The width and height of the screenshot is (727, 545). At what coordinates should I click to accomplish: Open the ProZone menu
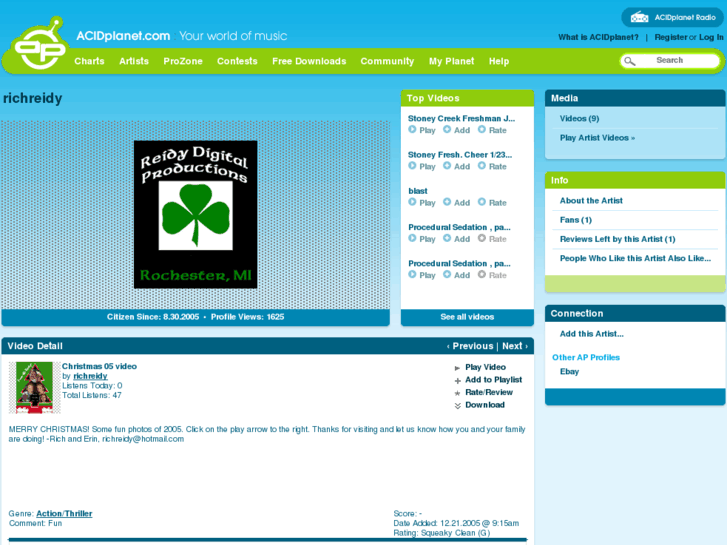click(183, 61)
